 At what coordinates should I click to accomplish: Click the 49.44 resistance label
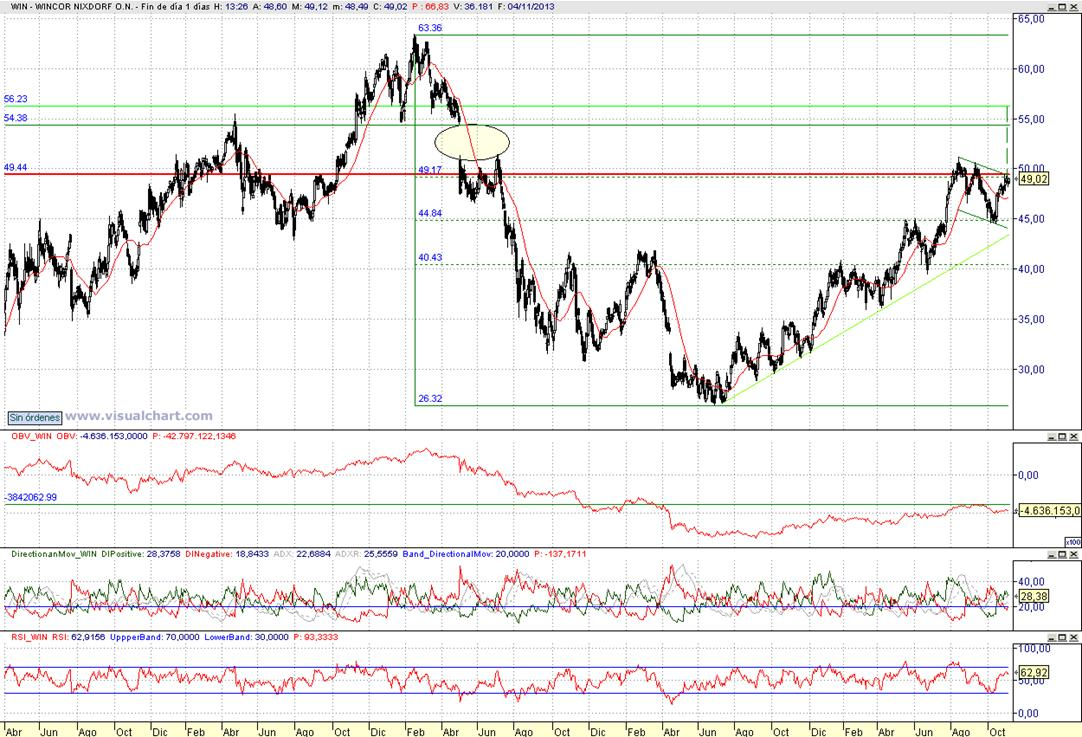coord(16,167)
